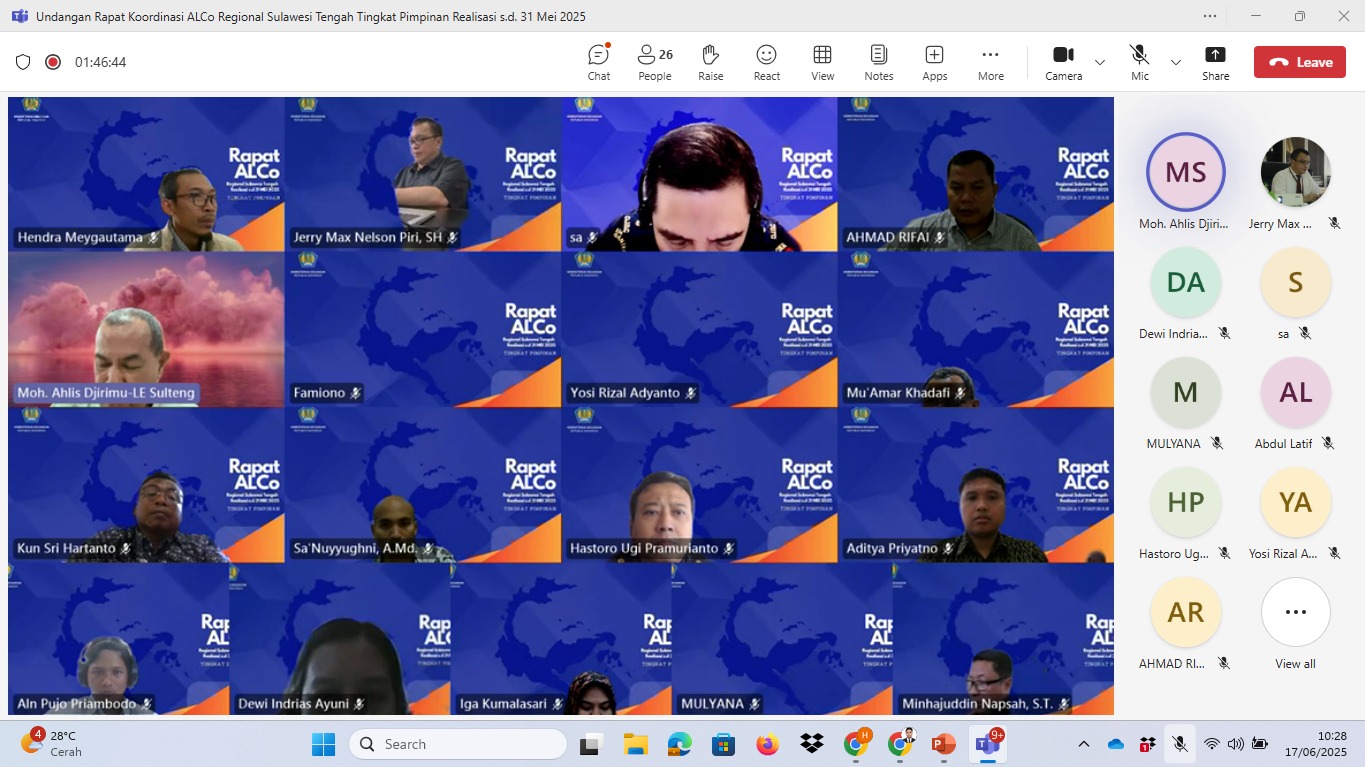Expand the Mic options dropdown arrow

coord(1176,62)
